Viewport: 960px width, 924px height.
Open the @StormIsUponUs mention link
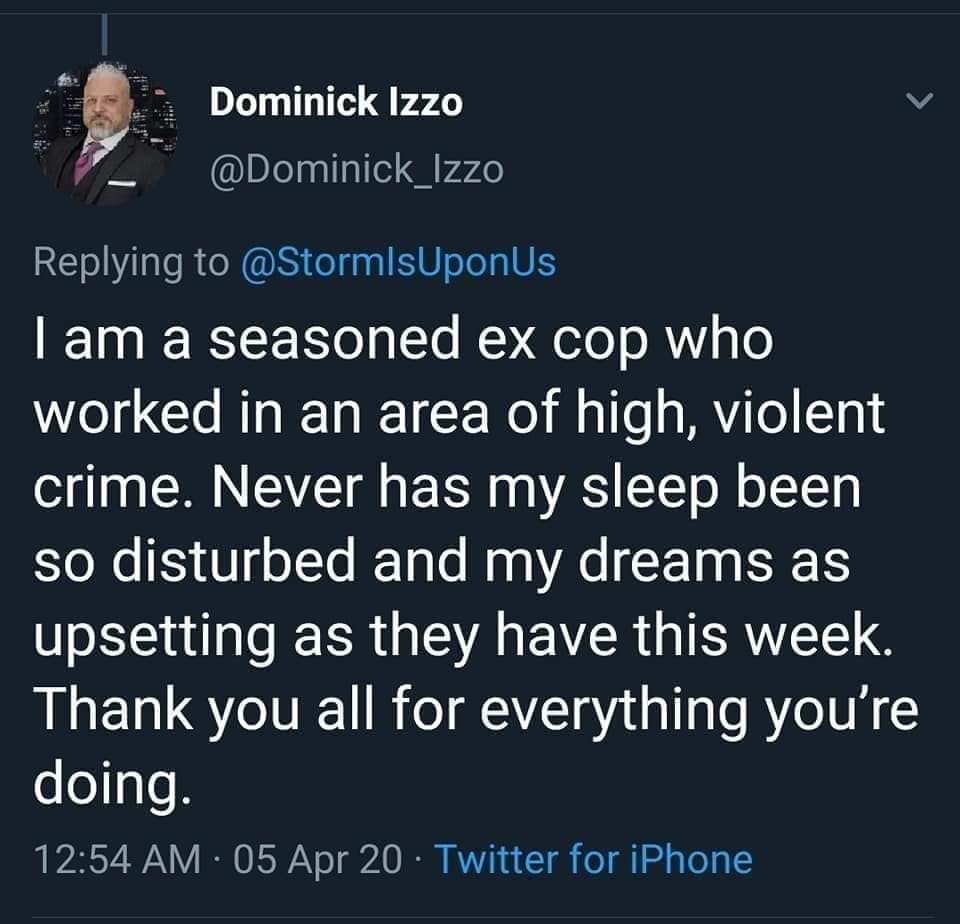(399, 261)
